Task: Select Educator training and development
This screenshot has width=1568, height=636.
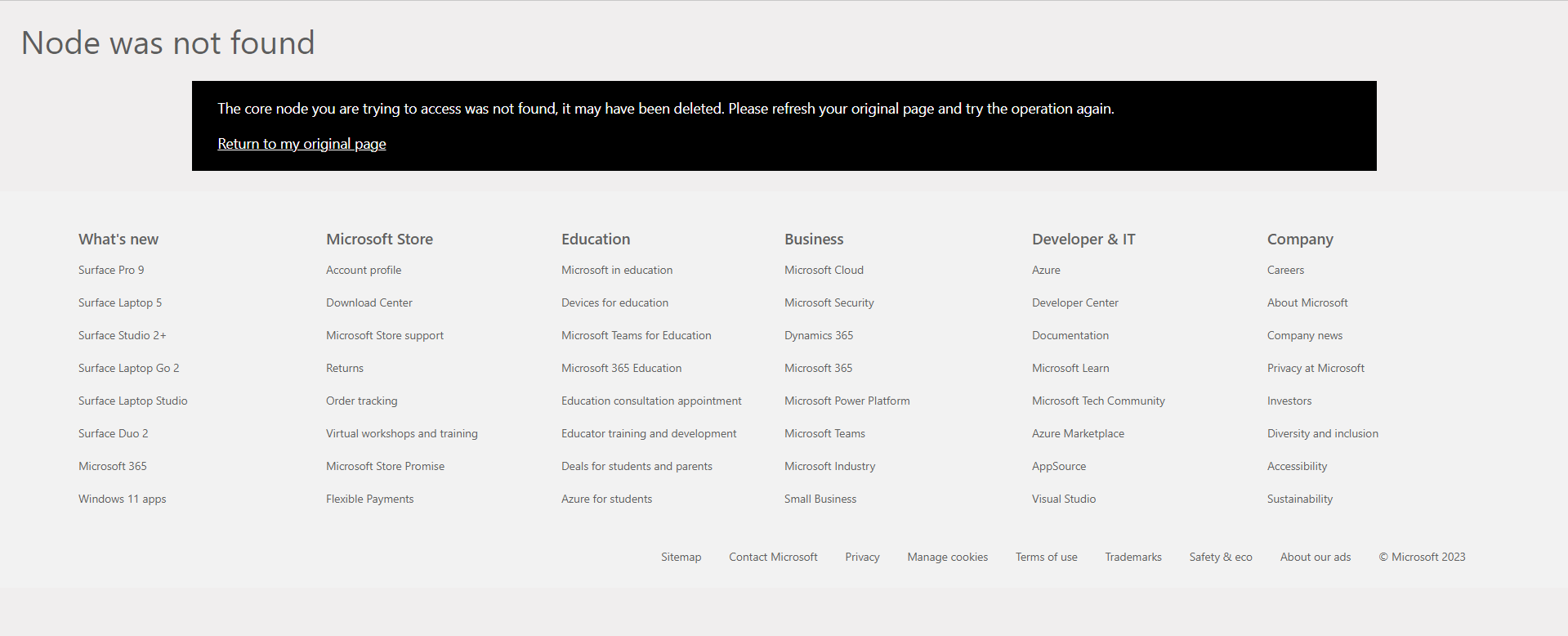Action: 649,433
